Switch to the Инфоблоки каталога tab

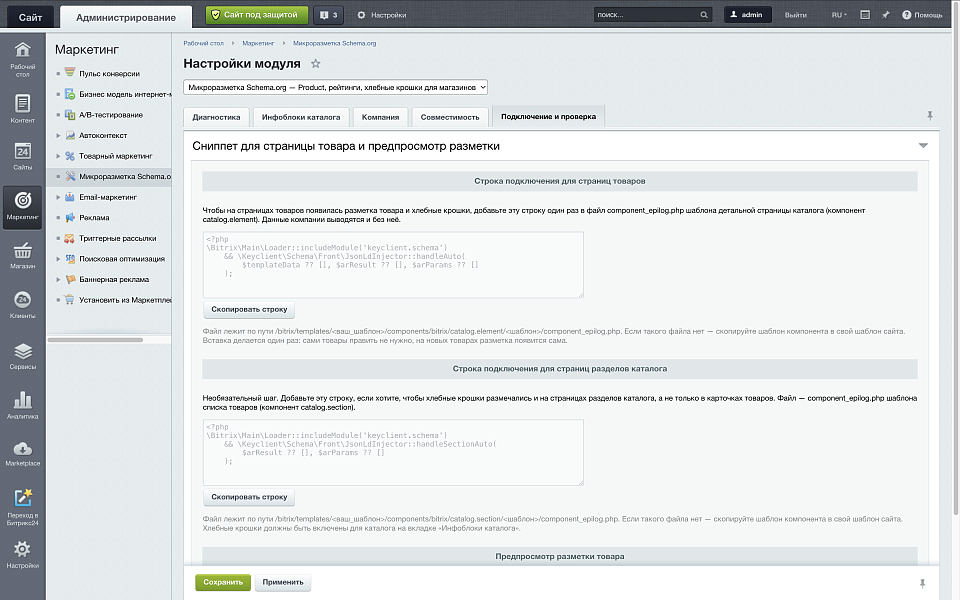pos(301,117)
